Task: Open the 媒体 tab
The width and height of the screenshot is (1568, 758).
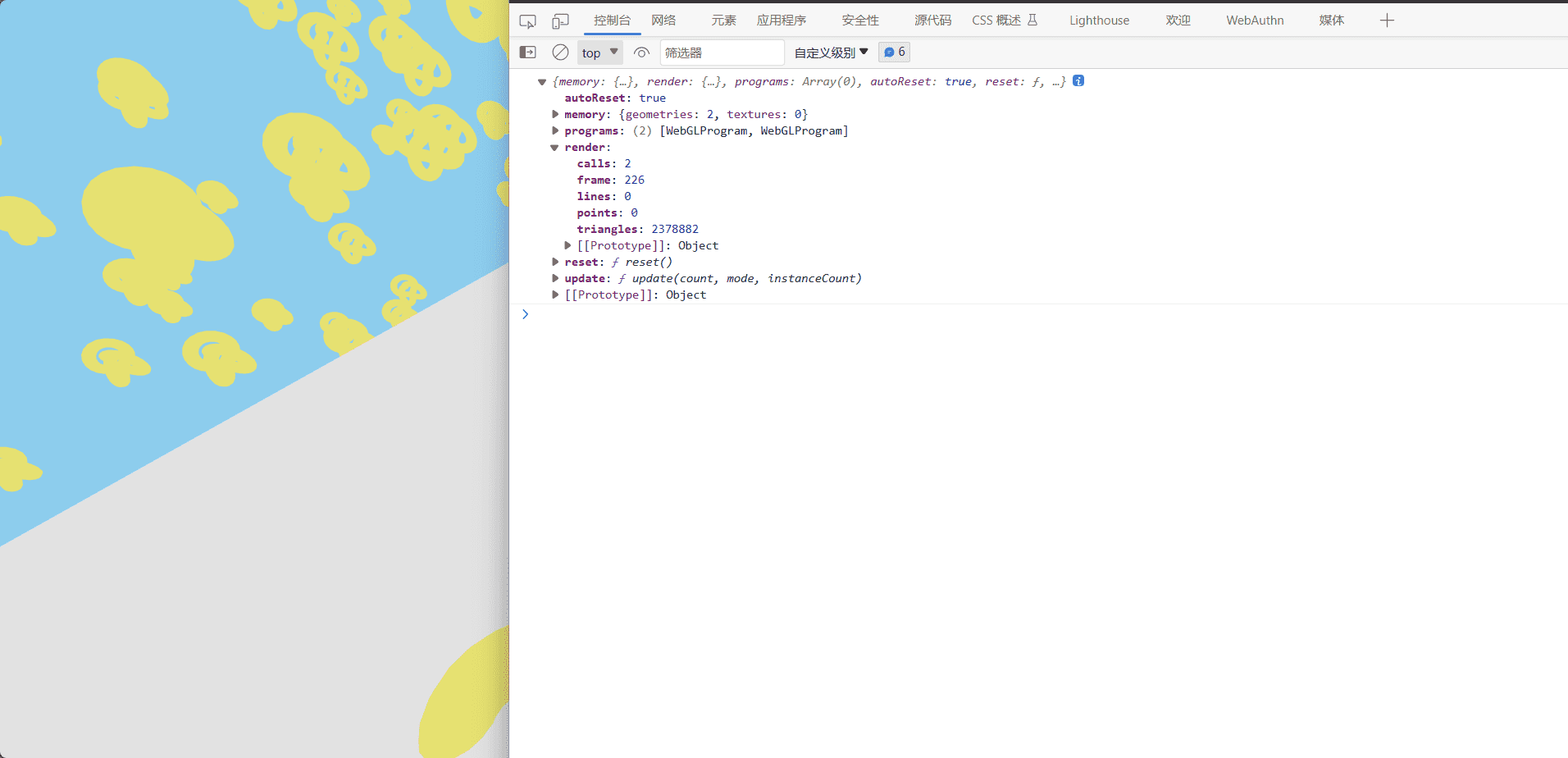Action: pos(1331,21)
